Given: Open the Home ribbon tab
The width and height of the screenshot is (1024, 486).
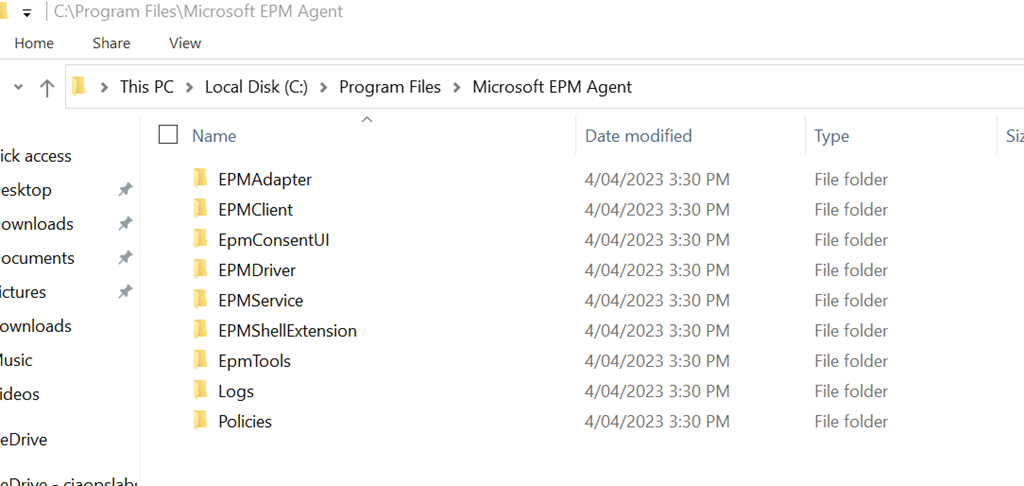Looking at the screenshot, I should coord(34,43).
